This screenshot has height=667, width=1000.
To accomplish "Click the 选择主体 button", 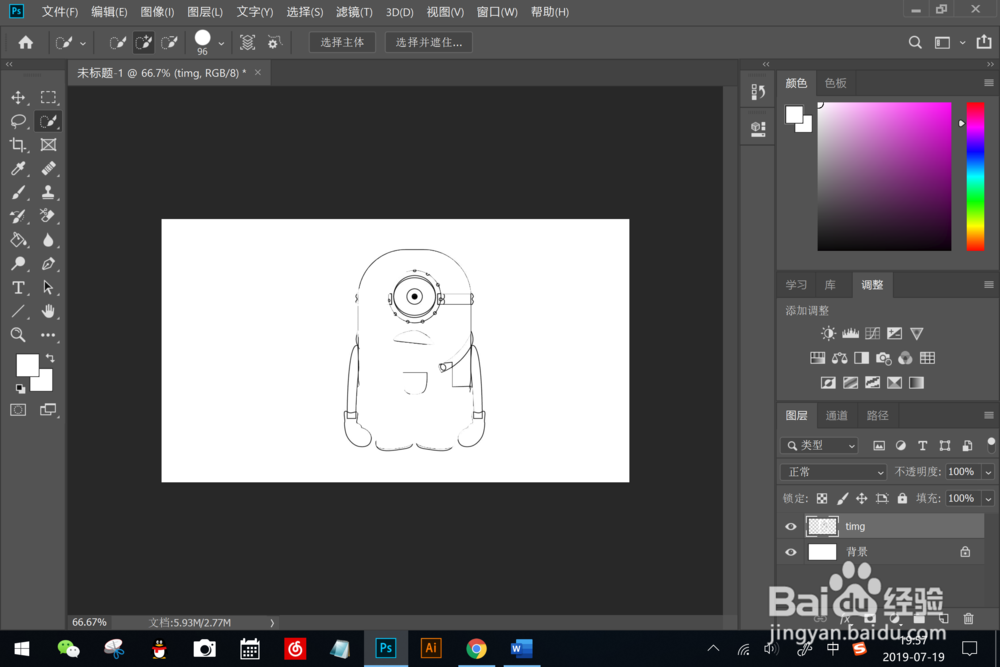I will 342,43.
